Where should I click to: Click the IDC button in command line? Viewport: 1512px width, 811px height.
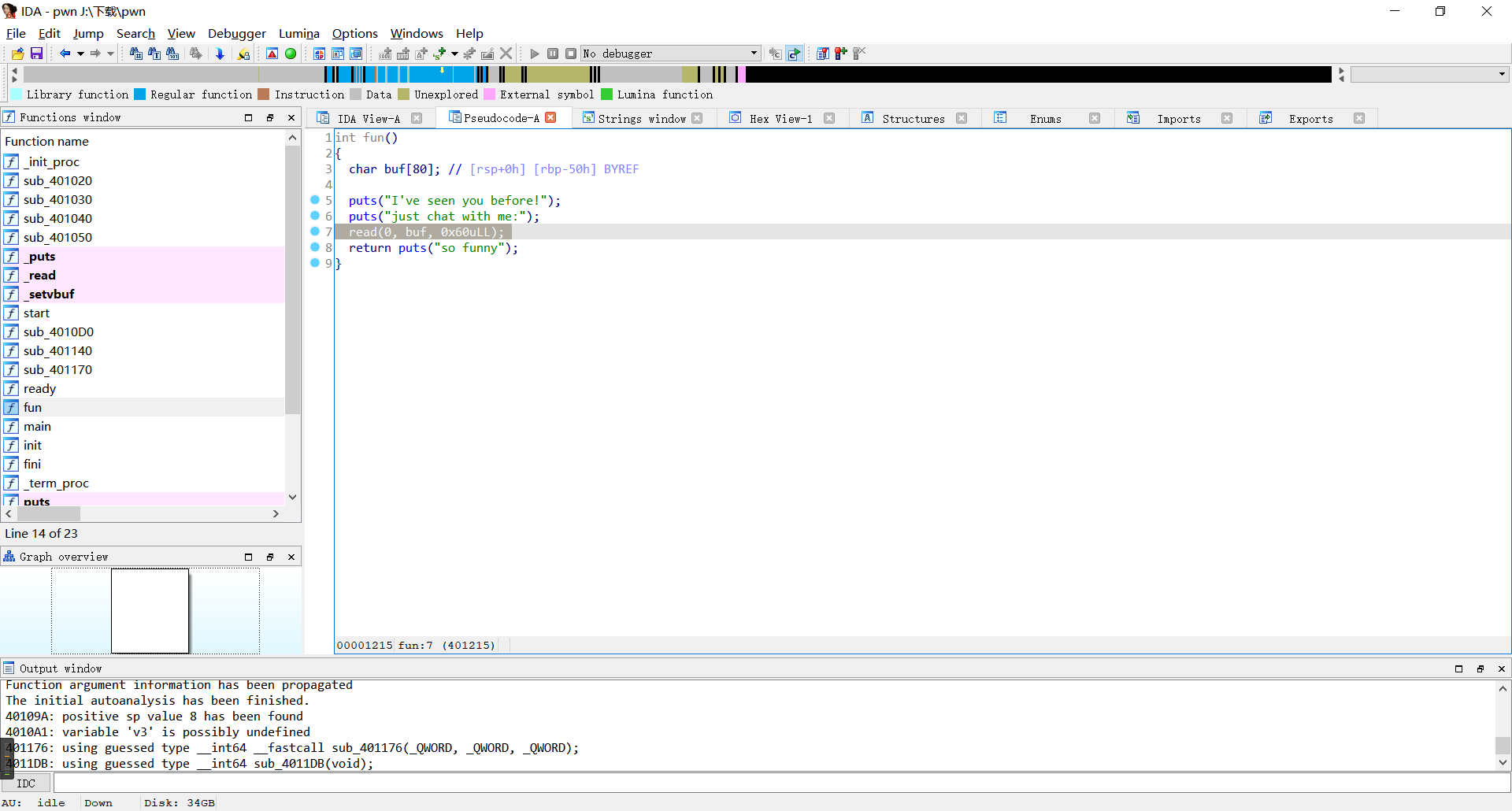[26, 783]
